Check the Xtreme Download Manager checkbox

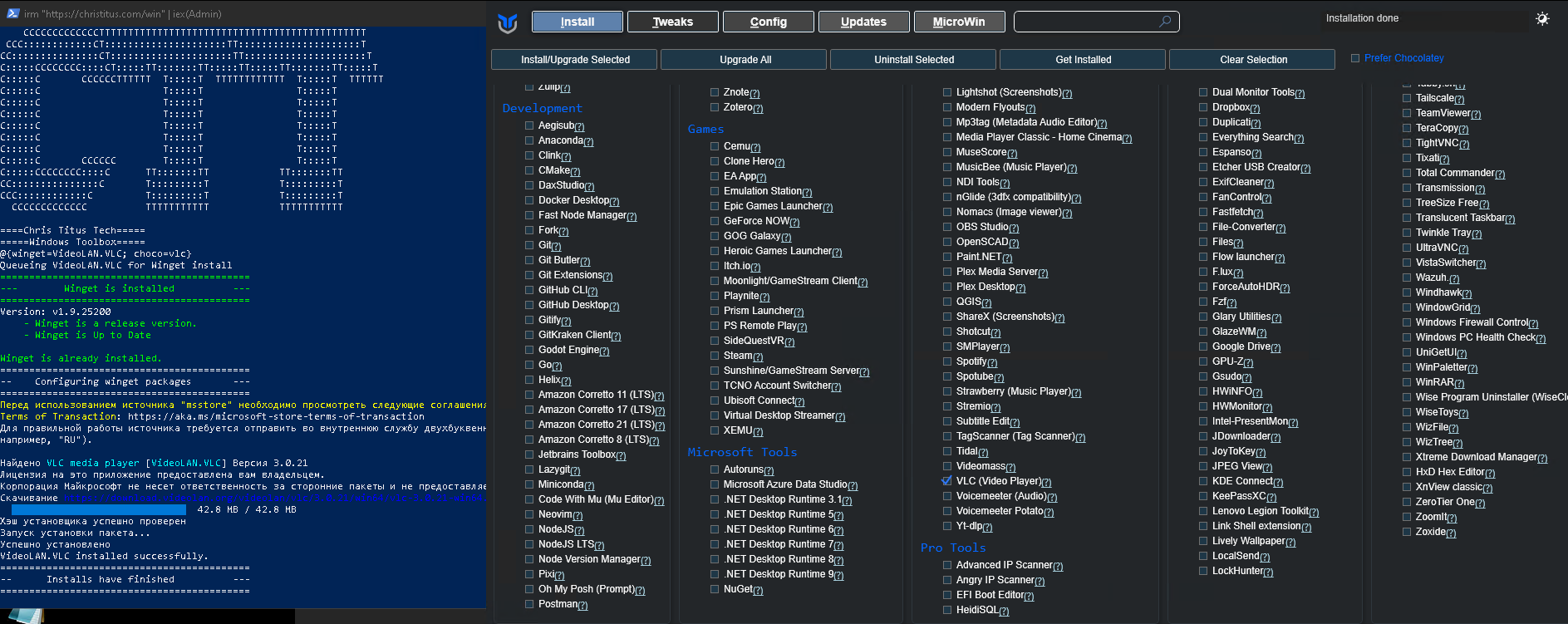click(x=1407, y=457)
